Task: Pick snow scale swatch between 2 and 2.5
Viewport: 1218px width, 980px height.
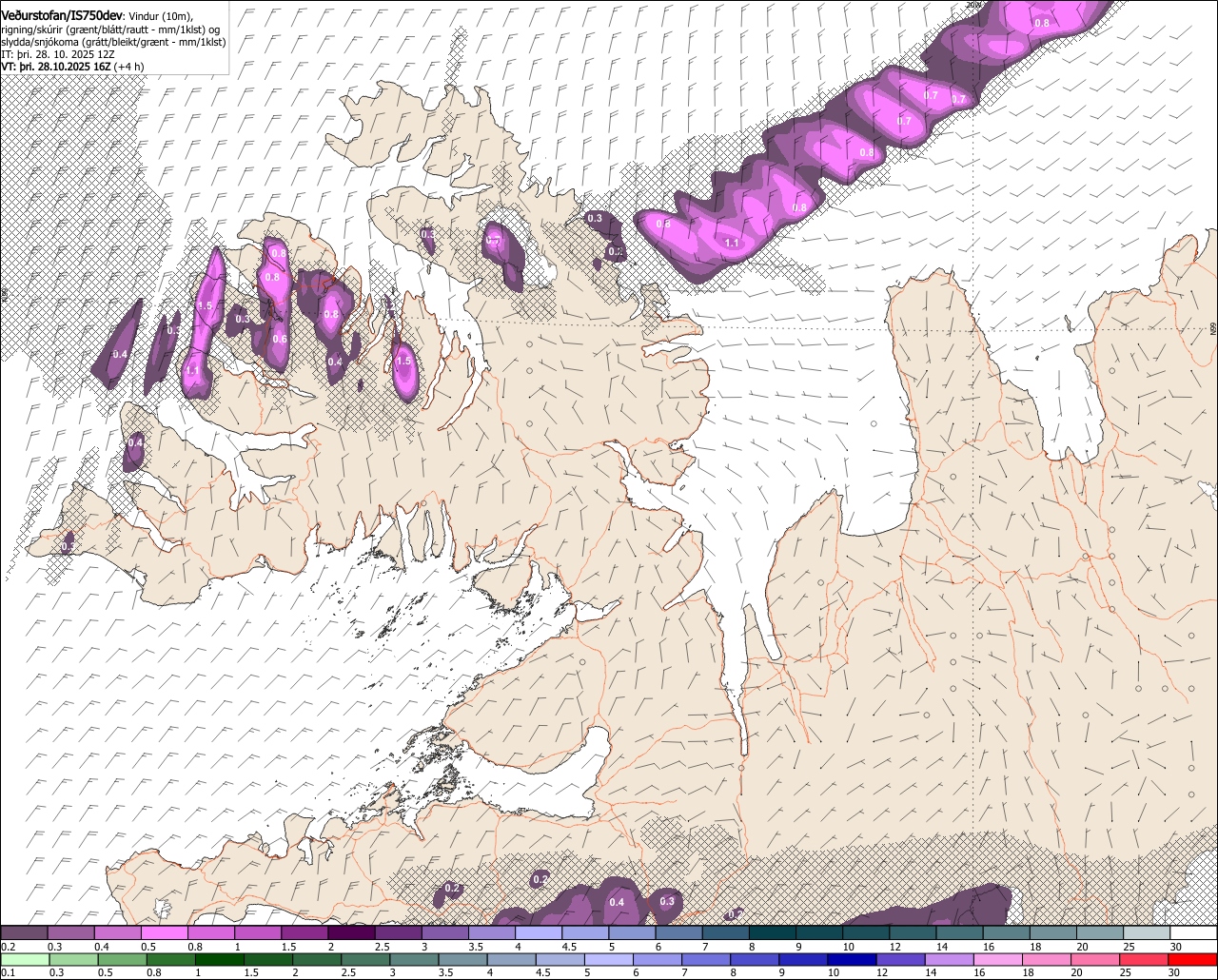Action: 351,932
